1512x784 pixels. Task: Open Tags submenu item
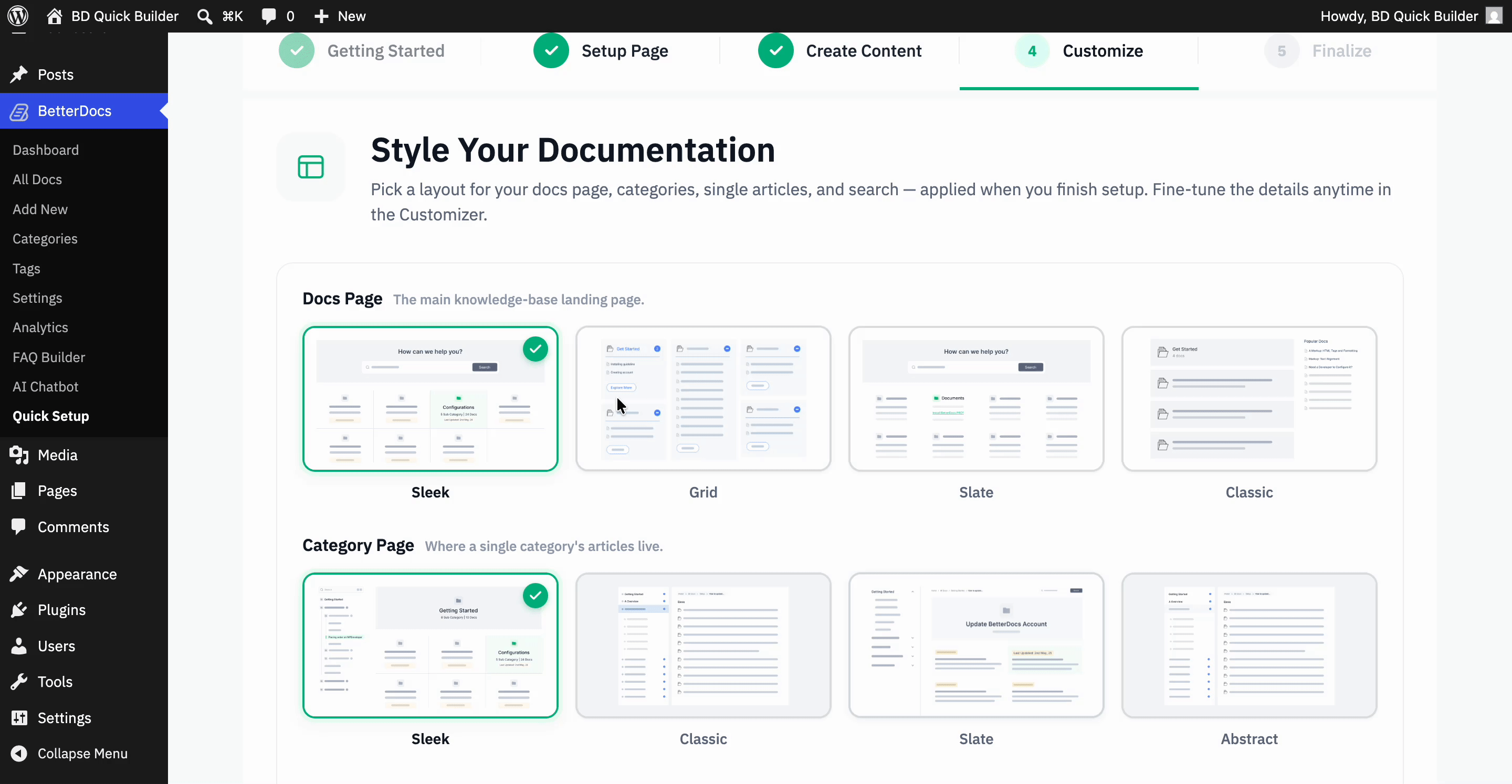click(26, 269)
